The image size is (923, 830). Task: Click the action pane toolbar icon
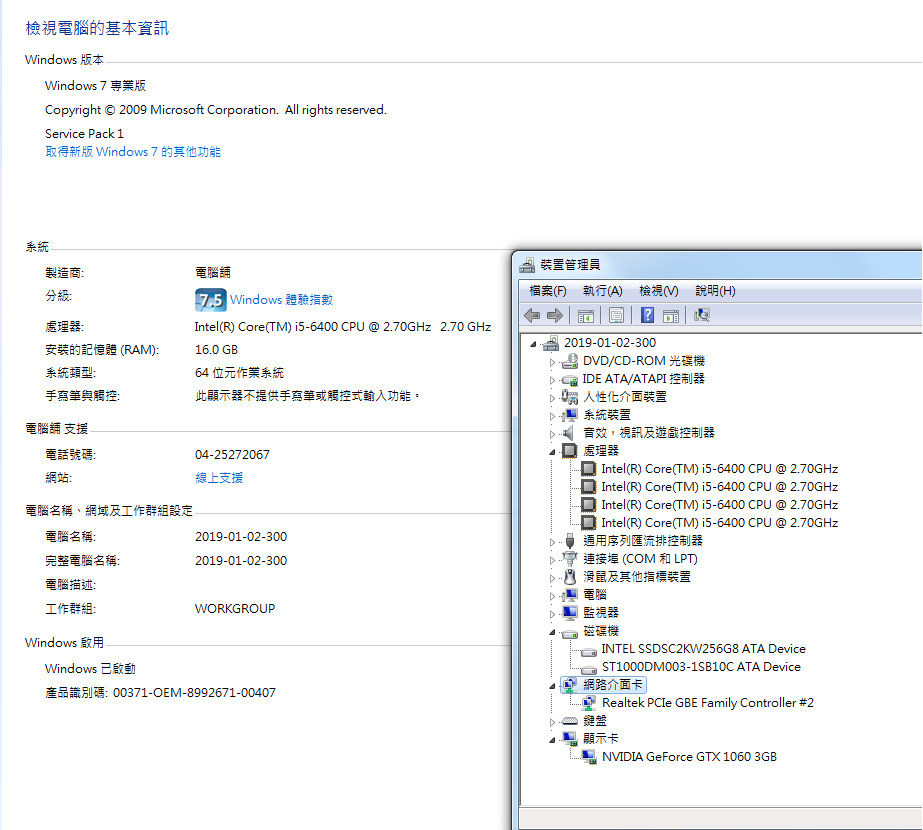[671, 316]
